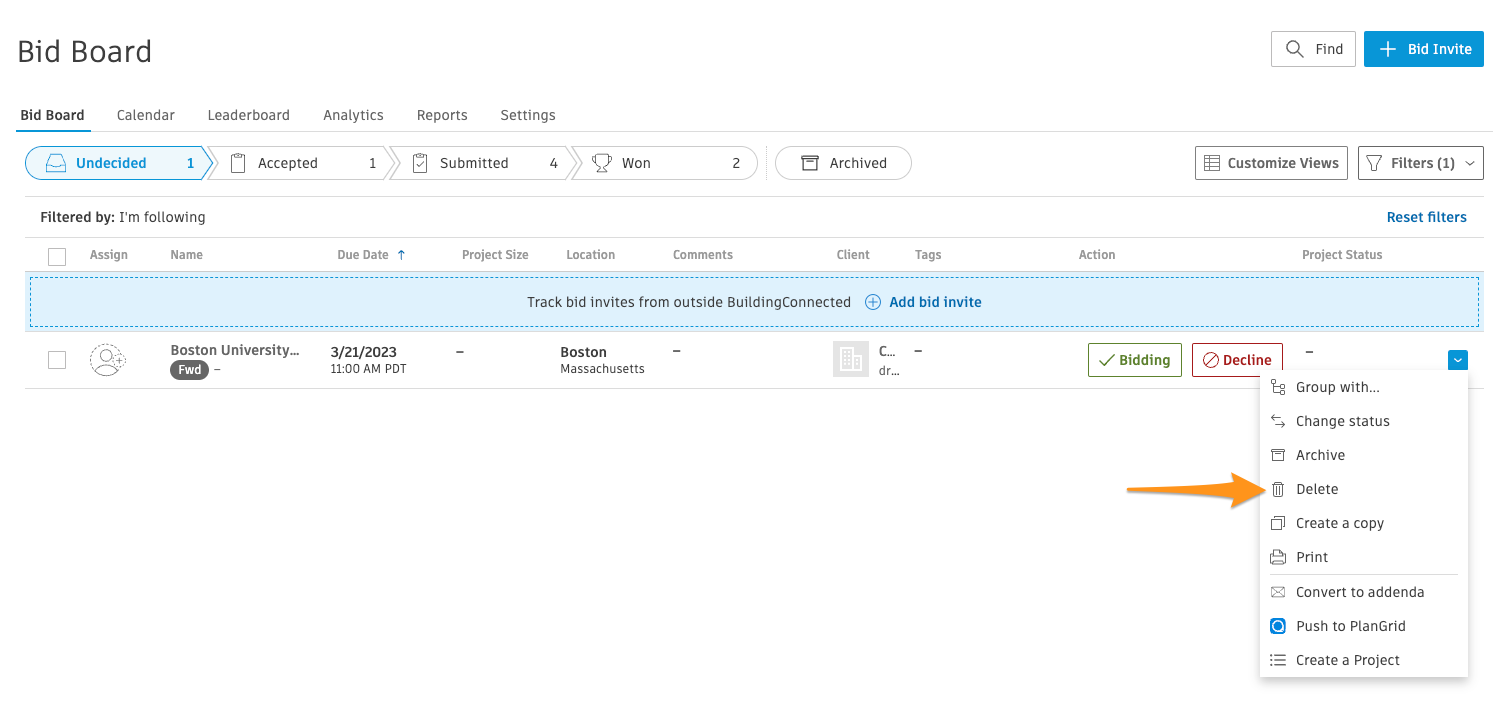Collapse the row actions dropdown arrow
The image size is (1507, 711).
(x=1457, y=360)
